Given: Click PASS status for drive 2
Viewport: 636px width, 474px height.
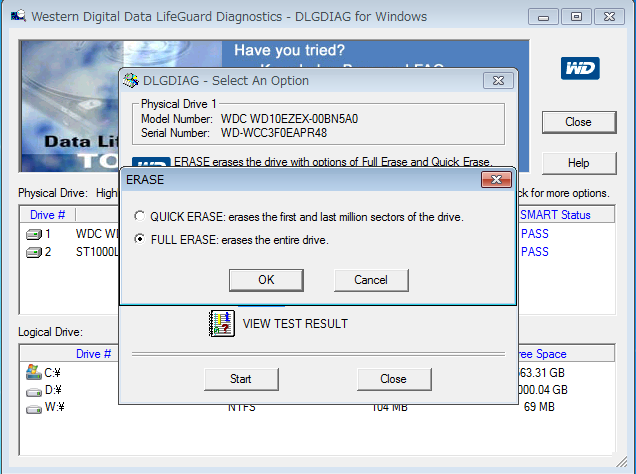Looking at the screenshot, I should pyautogui.click(x=535, y=252).
